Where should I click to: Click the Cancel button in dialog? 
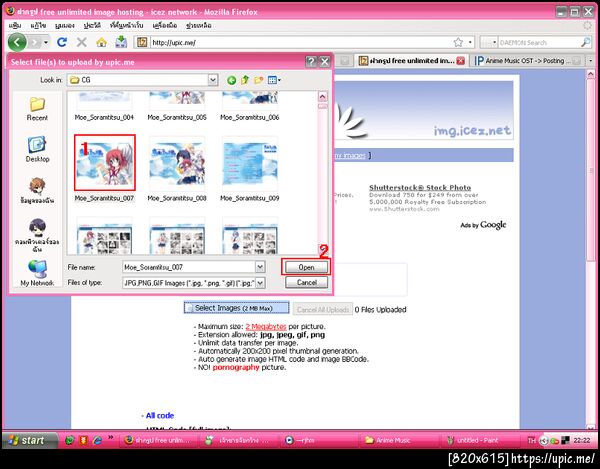coord(307,283)
